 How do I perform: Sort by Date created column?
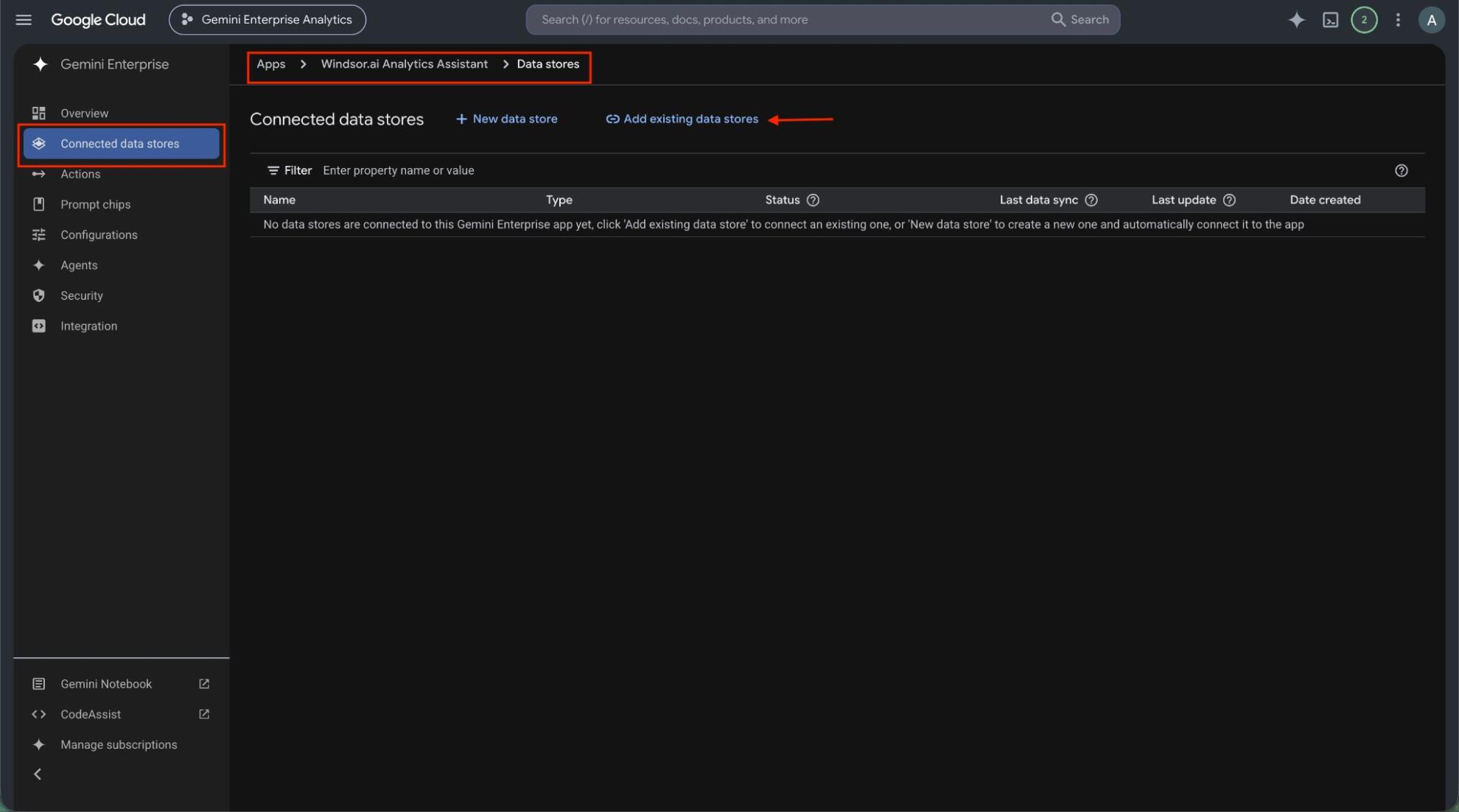1325,200
